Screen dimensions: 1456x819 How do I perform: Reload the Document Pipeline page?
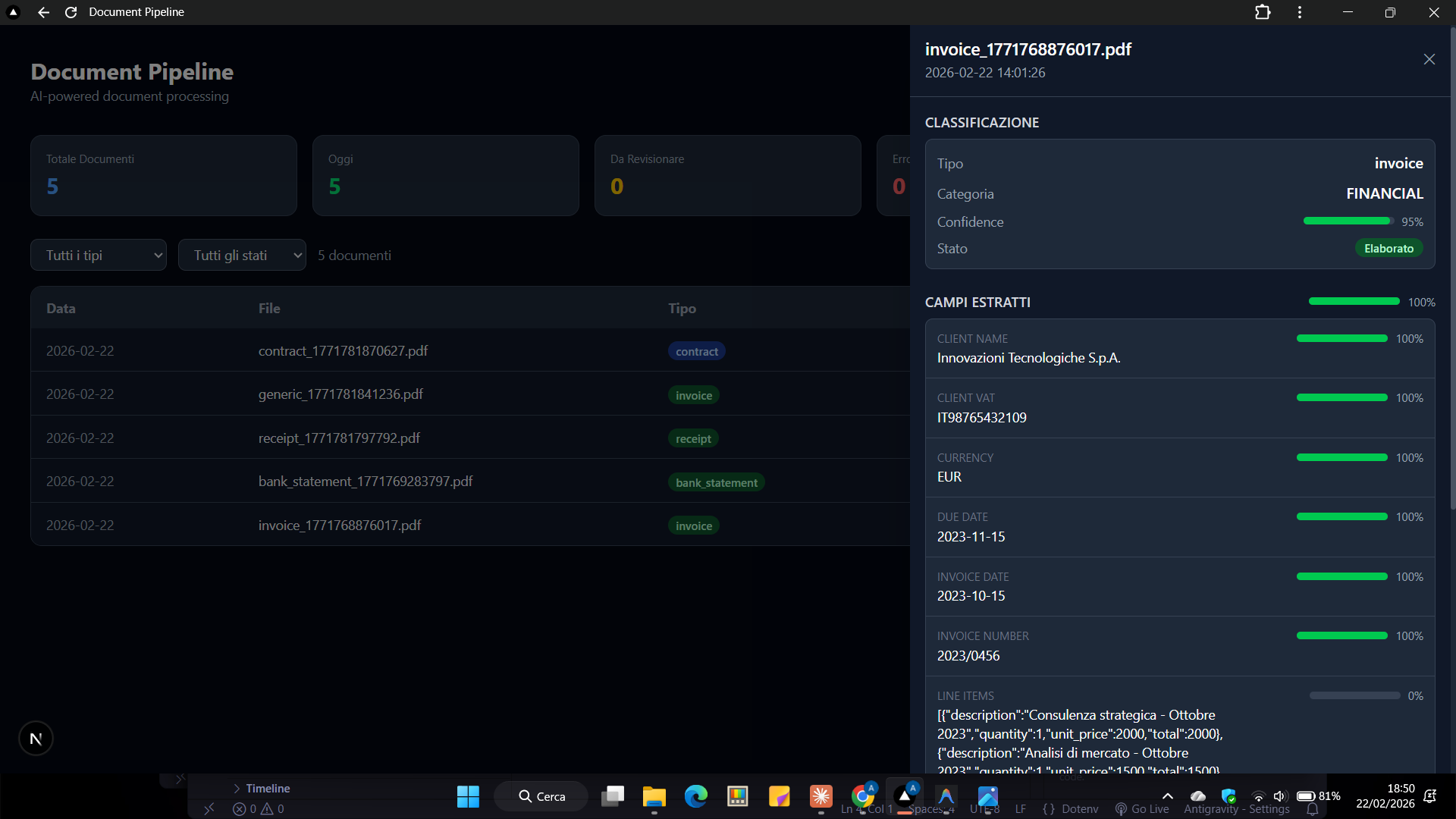tap(71, 12)
